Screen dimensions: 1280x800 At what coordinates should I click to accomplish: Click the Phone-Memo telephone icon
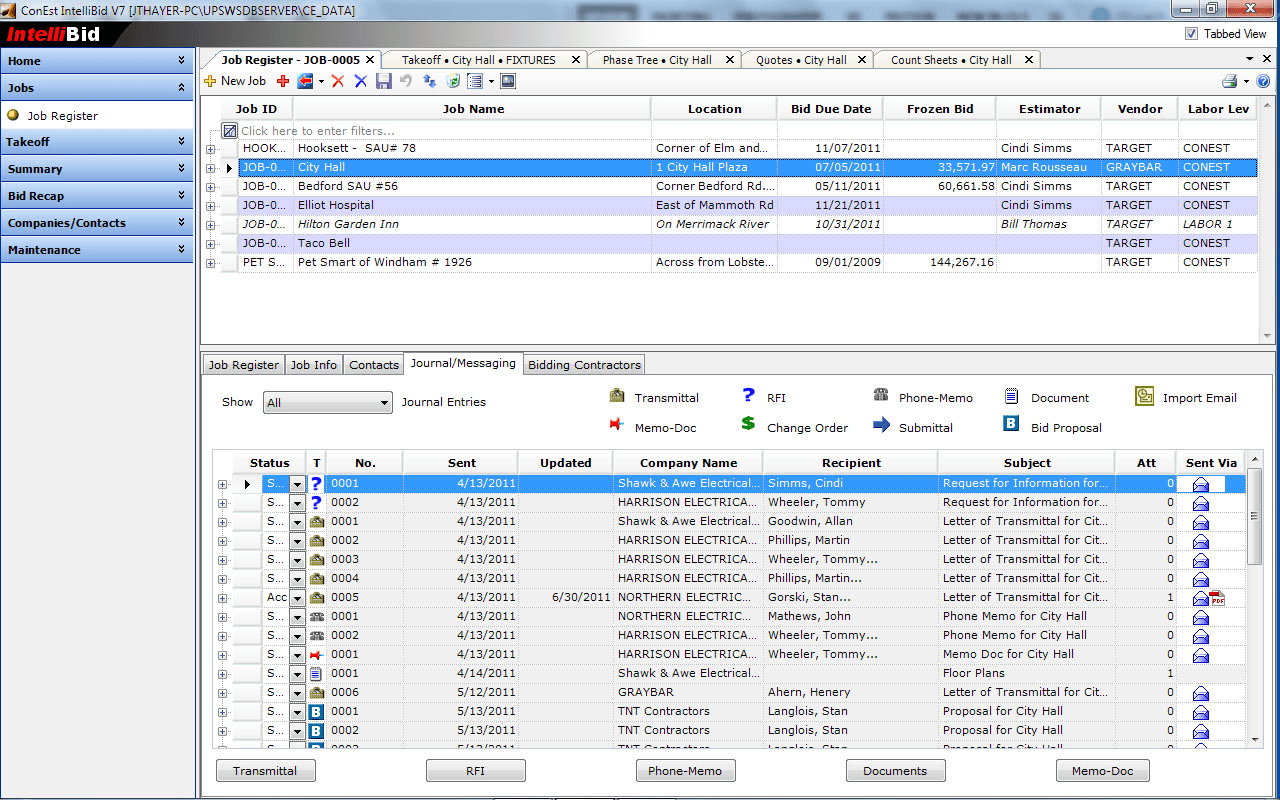(x=881, y=396)
